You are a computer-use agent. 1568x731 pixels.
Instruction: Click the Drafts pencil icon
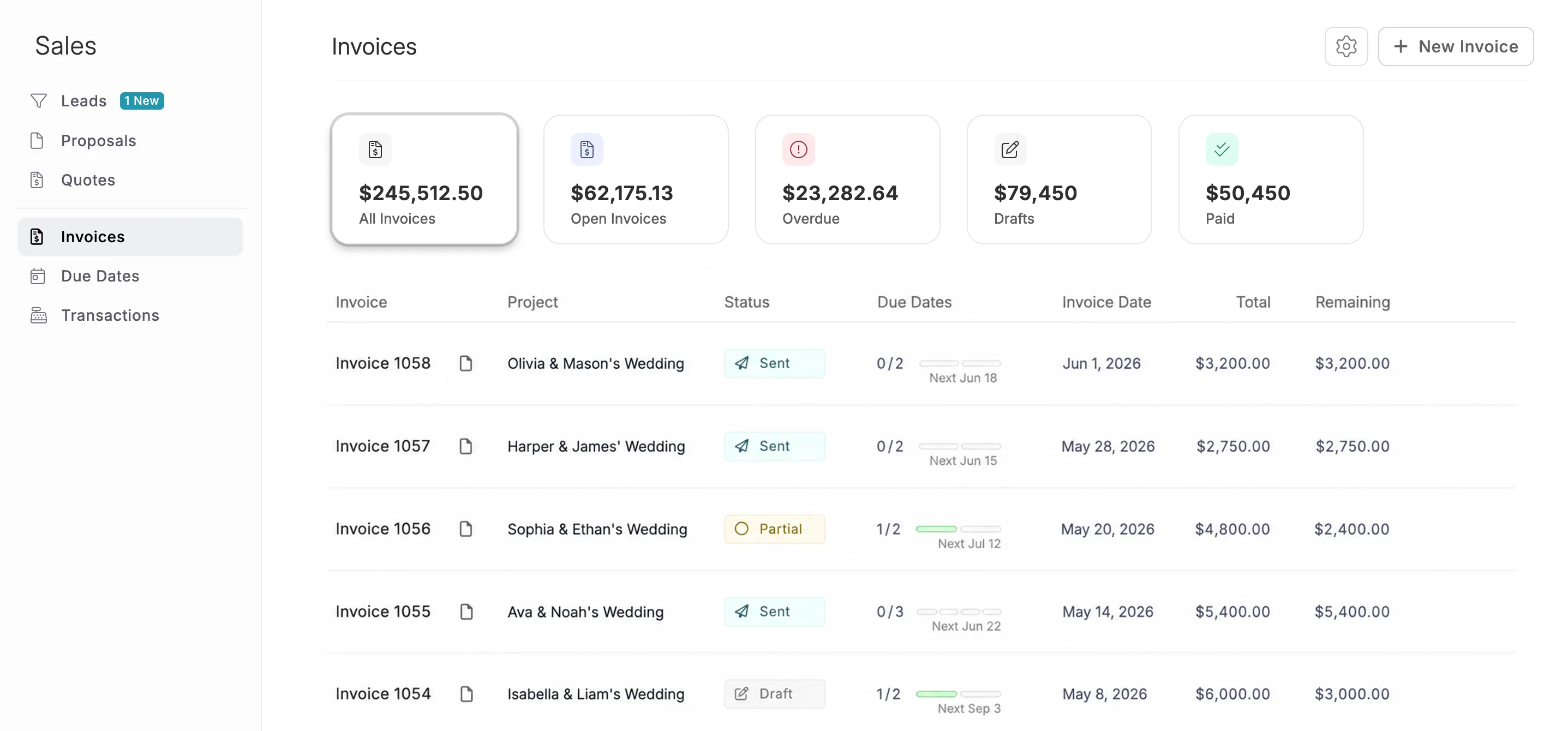1010,149
